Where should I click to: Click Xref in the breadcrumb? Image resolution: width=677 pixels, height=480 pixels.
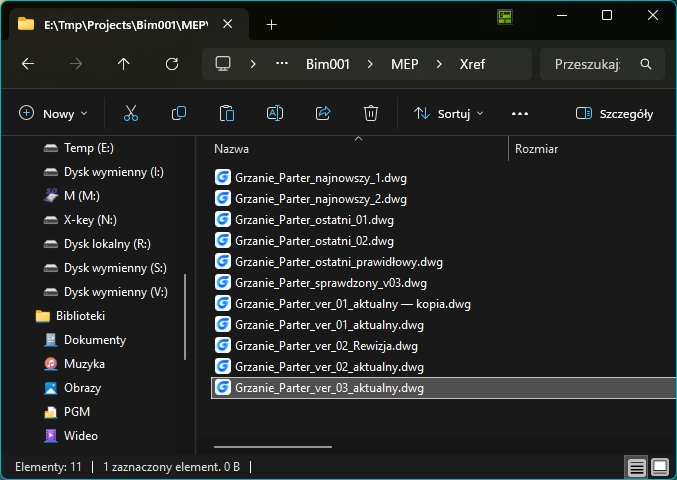(x=472, y=64)
